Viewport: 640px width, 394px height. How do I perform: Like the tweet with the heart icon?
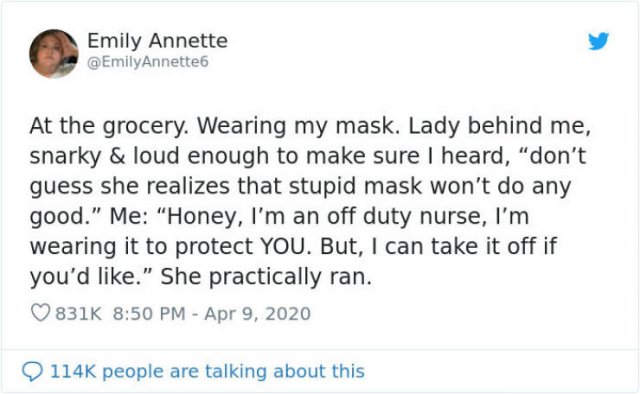tap(40, 313)
